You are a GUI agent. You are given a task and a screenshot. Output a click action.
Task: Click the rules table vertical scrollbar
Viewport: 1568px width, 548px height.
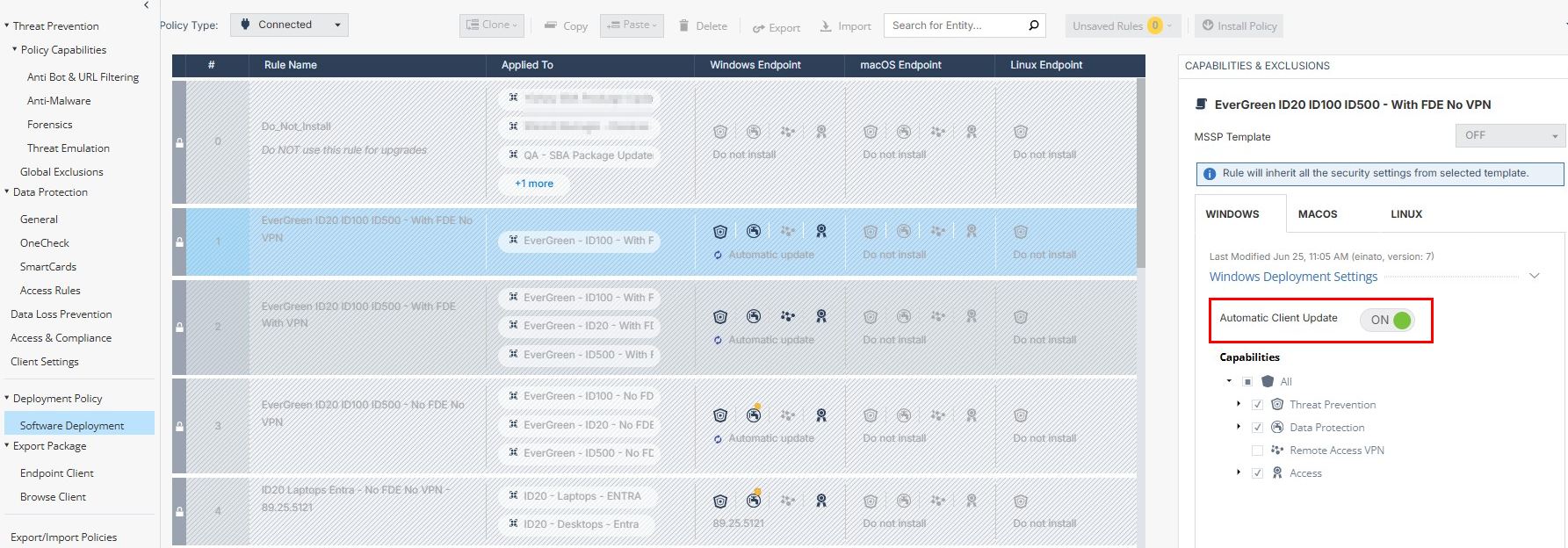point(1141,172)
